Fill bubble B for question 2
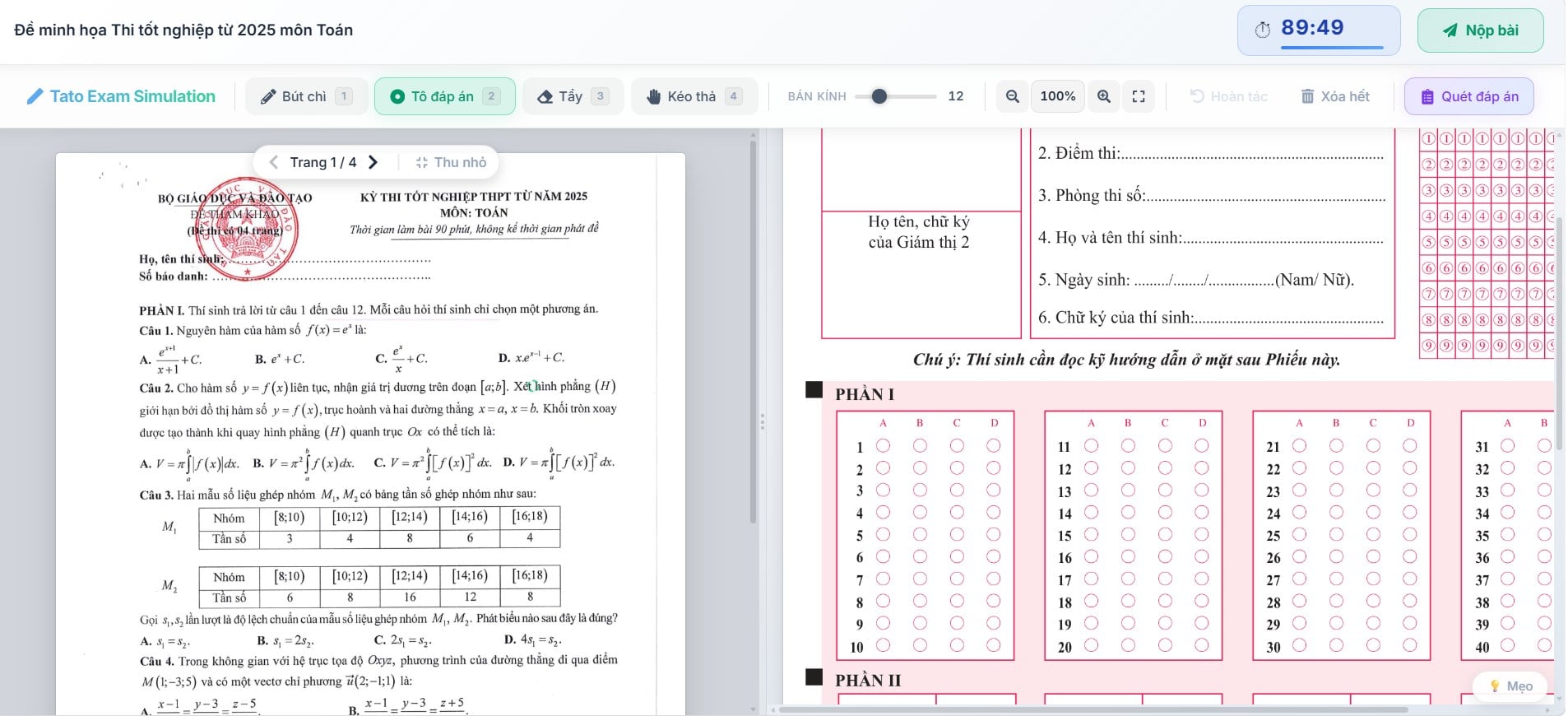Screen dimensions: 1568x716 920,467
